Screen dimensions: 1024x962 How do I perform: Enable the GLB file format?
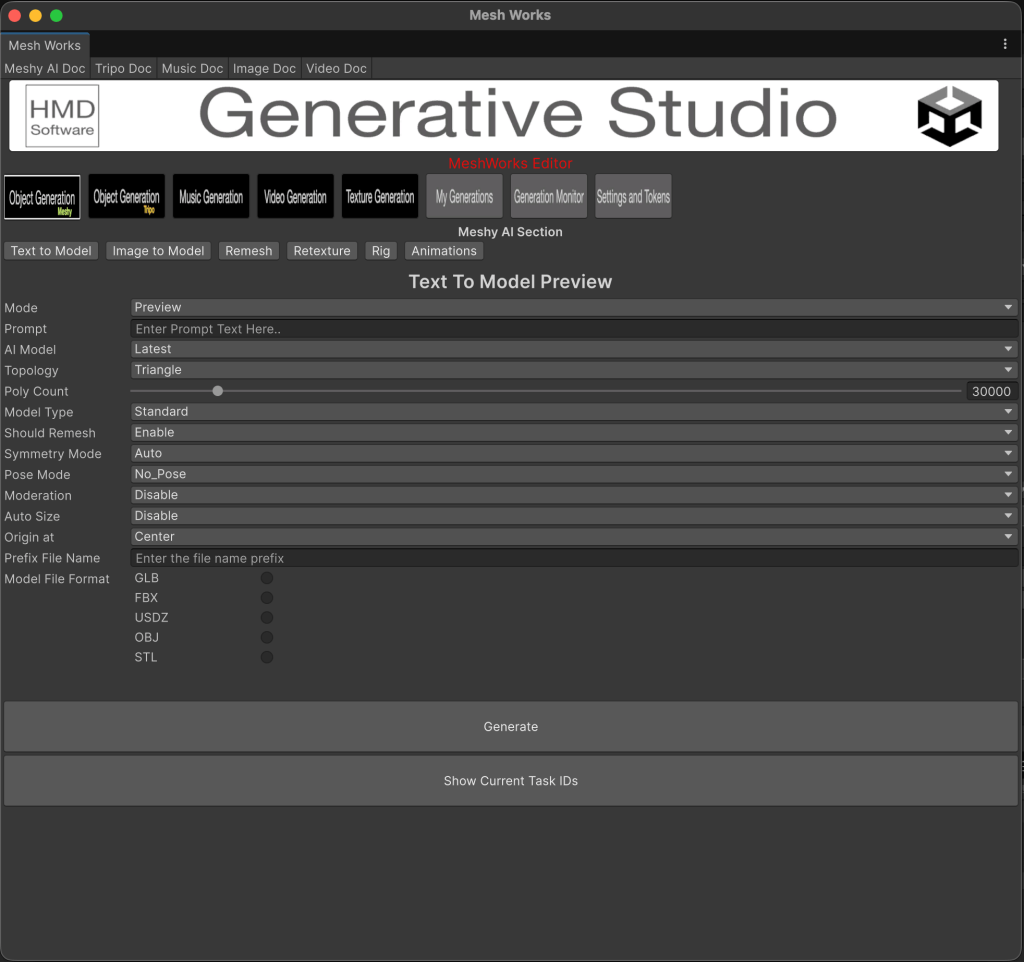point(266,578)
